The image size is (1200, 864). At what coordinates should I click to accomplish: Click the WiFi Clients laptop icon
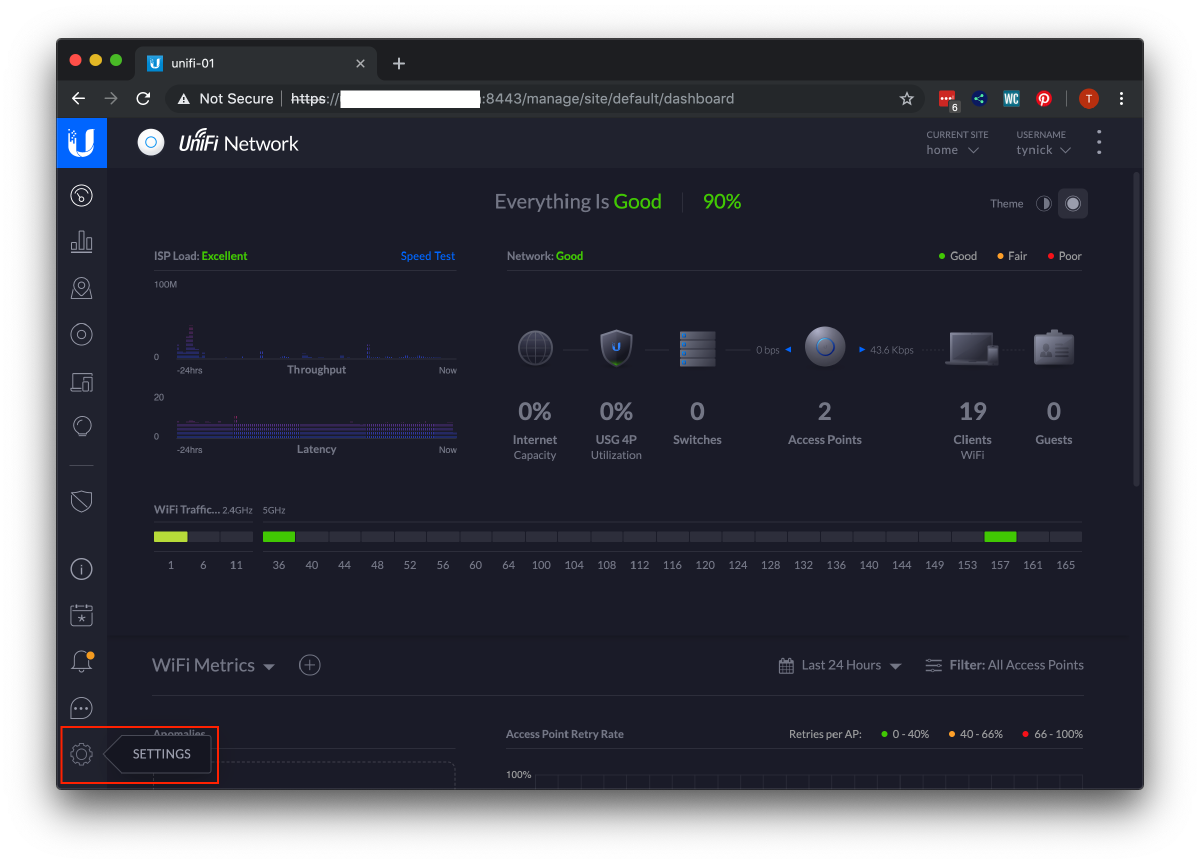pyautogui.click(x=972, y=348)
